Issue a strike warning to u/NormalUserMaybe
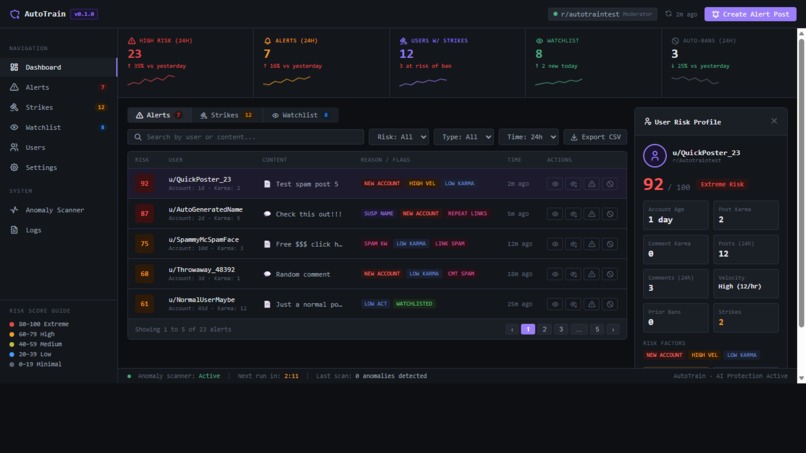This screenshot has height=453, width=806. (592, 304)
